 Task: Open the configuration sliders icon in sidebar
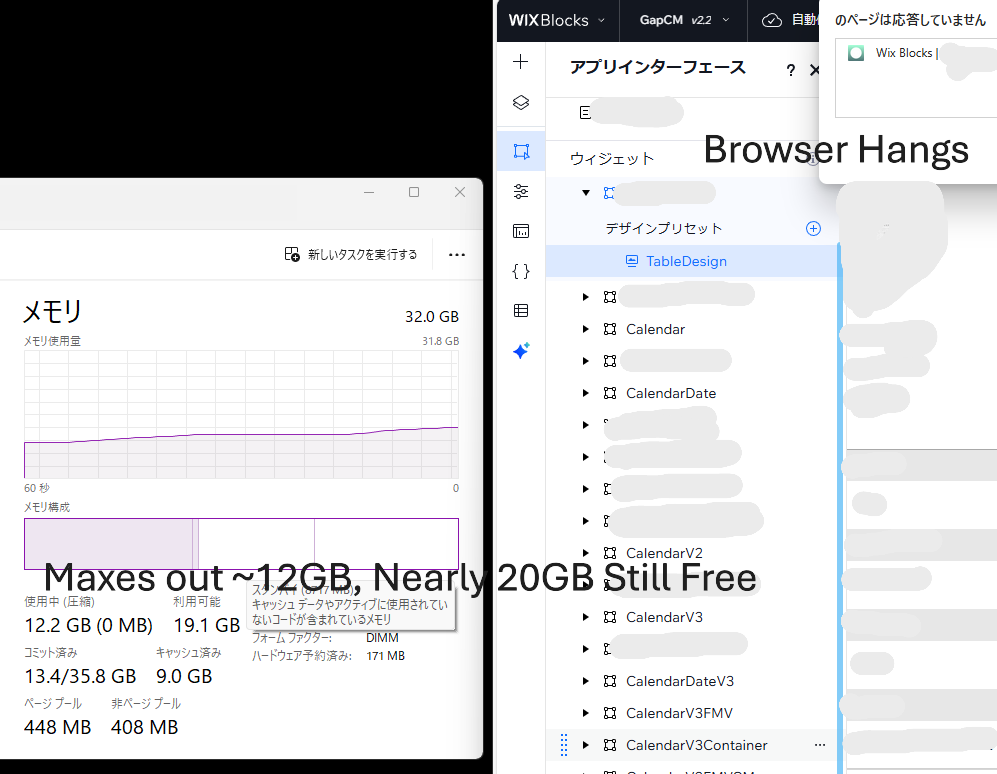[521, 191]
